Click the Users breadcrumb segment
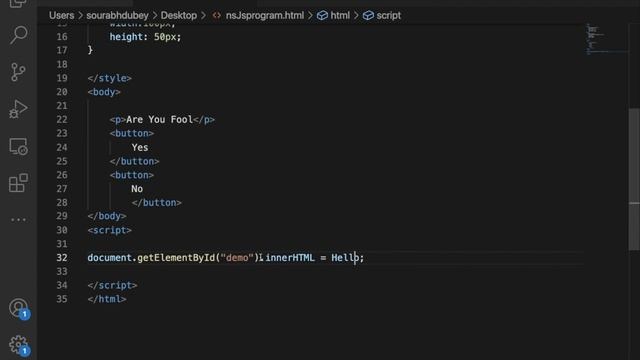 [62, 16]
